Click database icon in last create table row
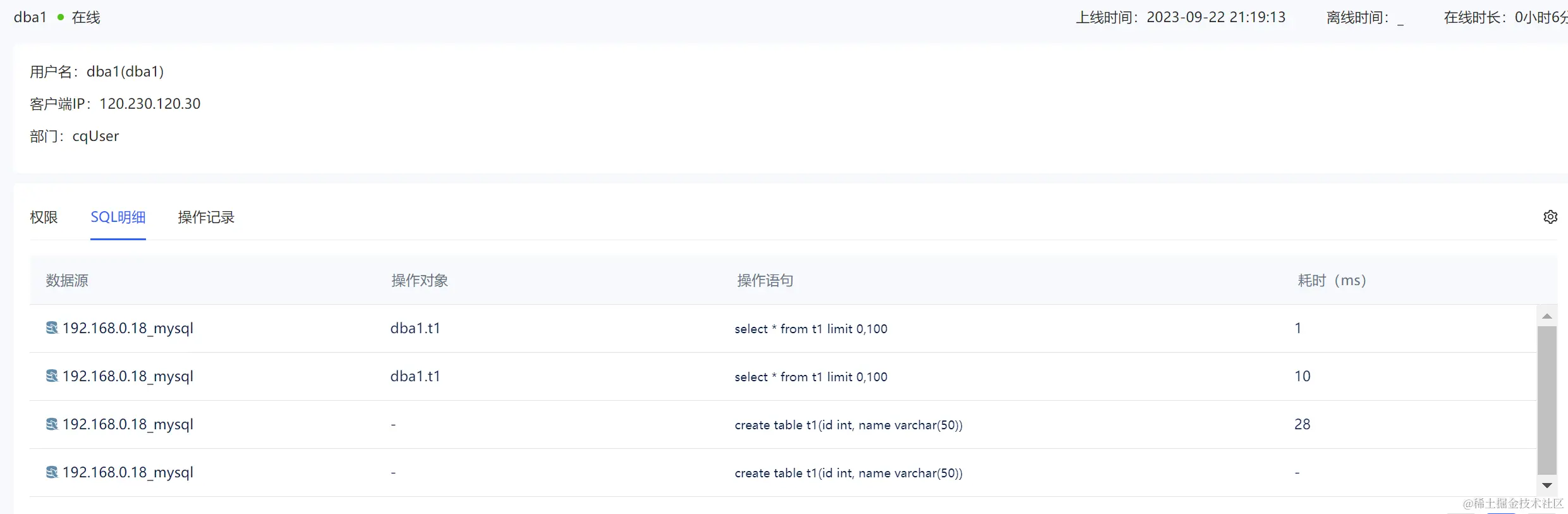The width and height of the screenshot is (1568, 514). tap(52, 472)
